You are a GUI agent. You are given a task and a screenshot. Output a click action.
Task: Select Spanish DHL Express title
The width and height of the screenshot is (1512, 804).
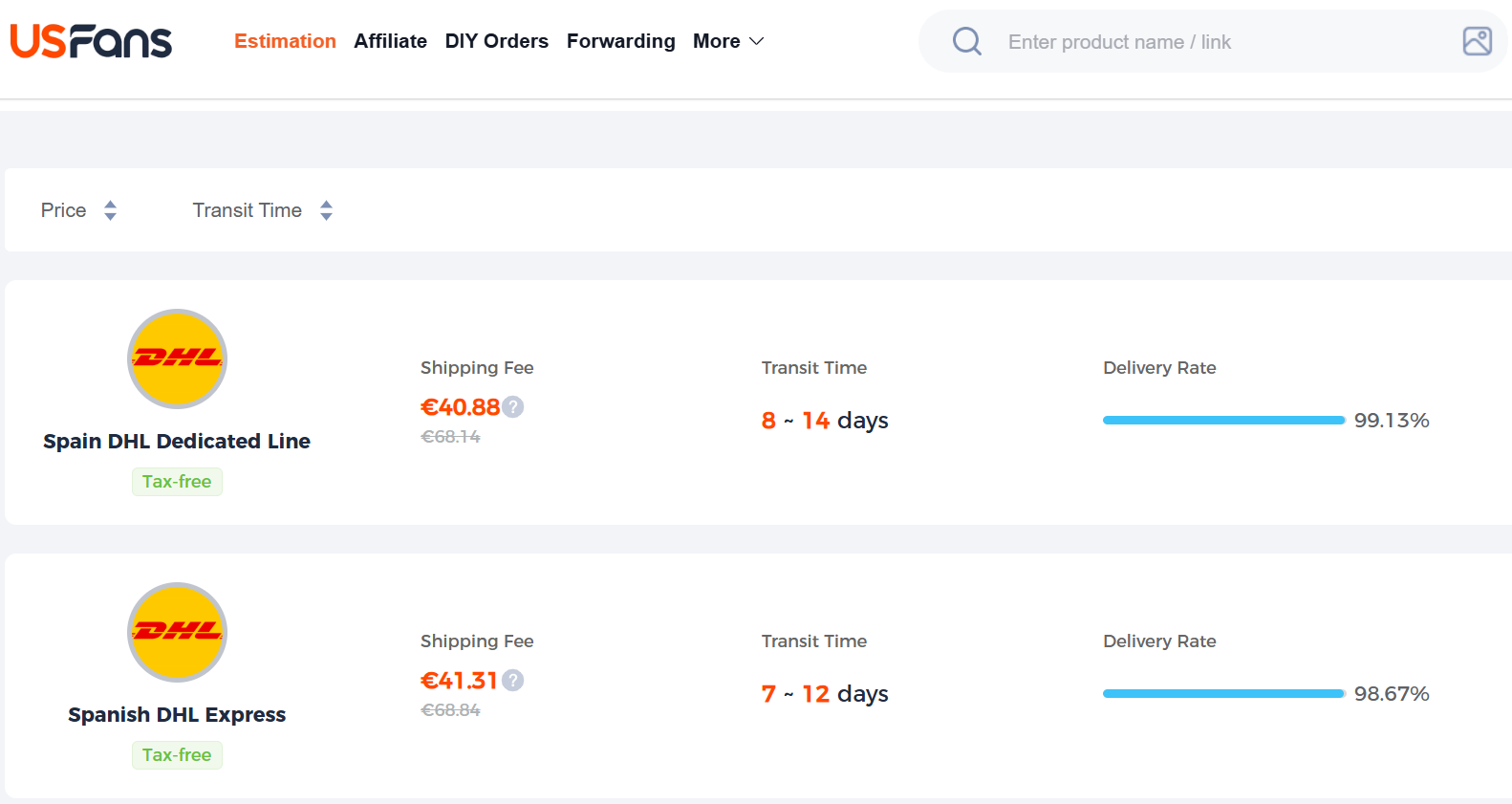tap(177, 714)
